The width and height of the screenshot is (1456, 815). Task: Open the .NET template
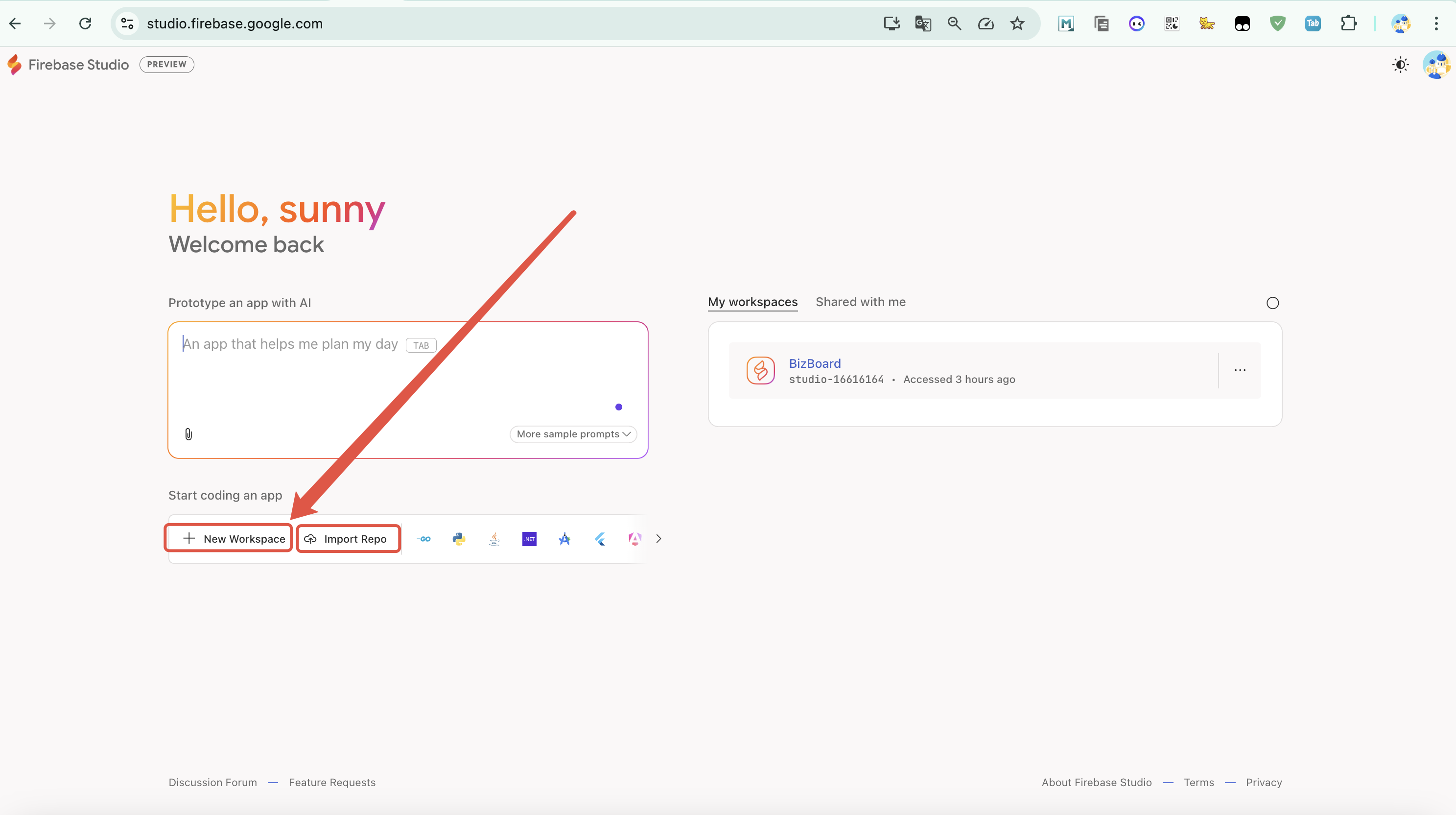tap(529, 539)
